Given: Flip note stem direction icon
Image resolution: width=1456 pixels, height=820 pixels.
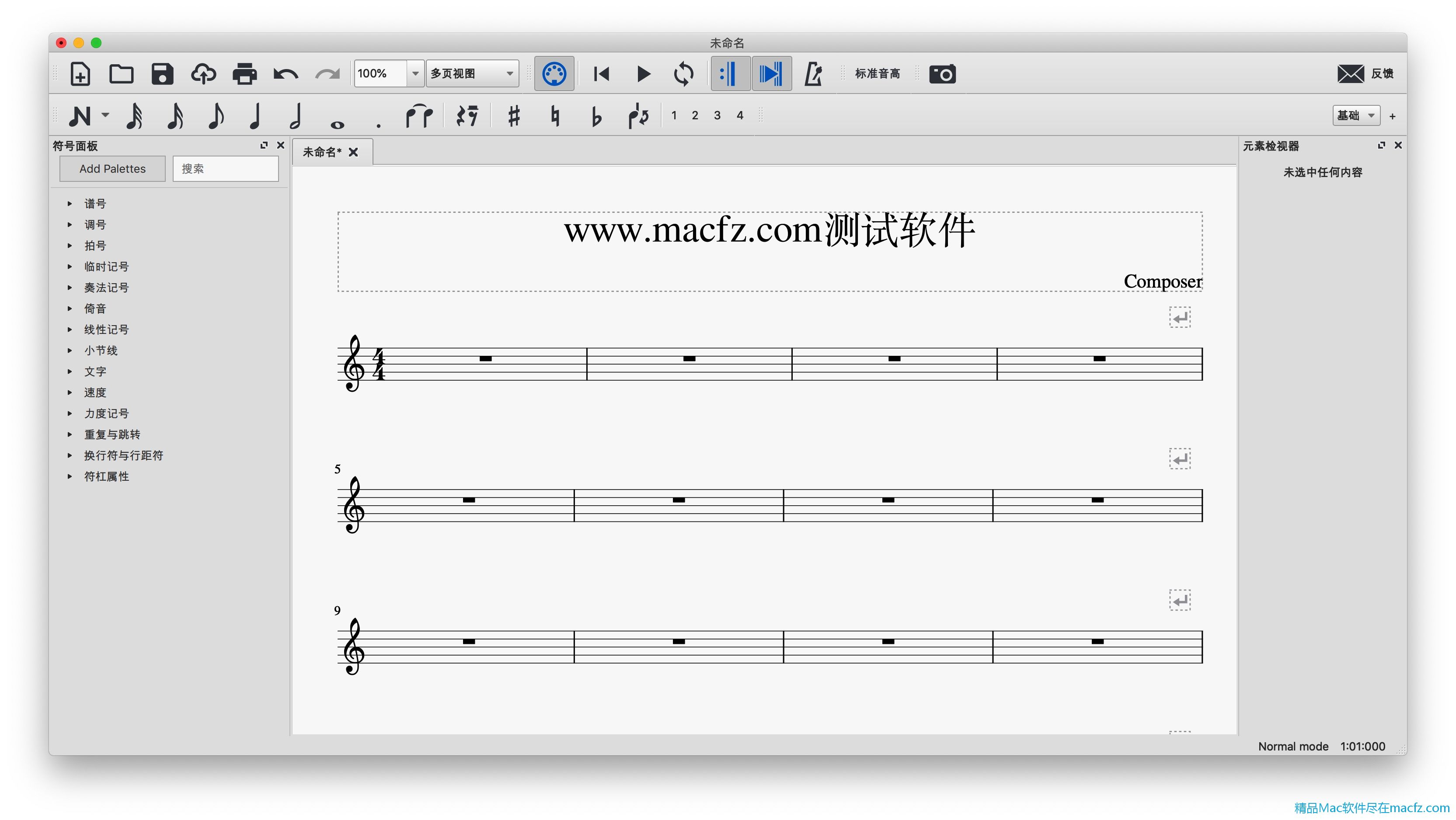Looking at the screenshot, I should [638, 116].
